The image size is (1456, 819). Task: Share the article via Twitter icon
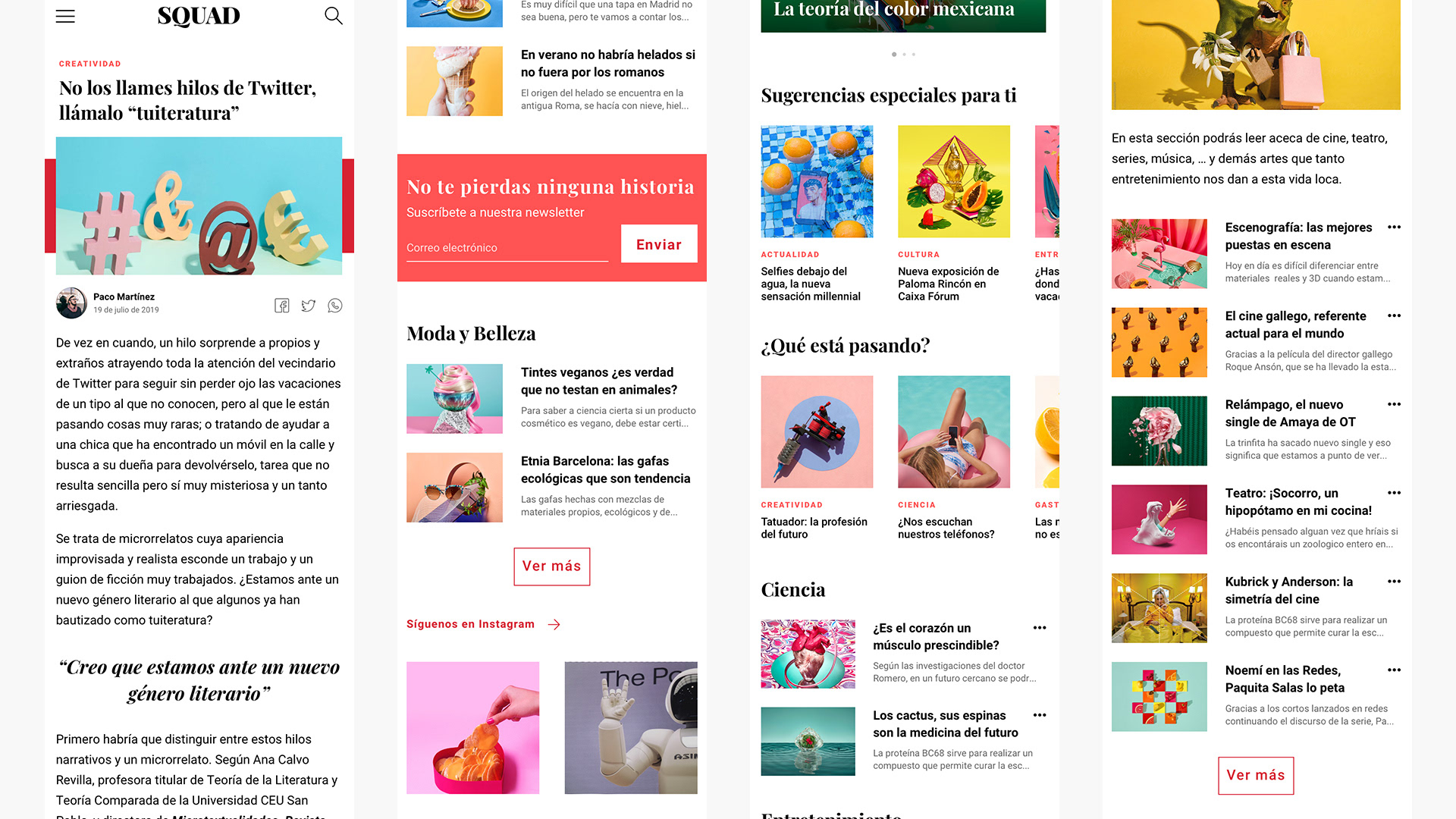(x=308, y=306)
